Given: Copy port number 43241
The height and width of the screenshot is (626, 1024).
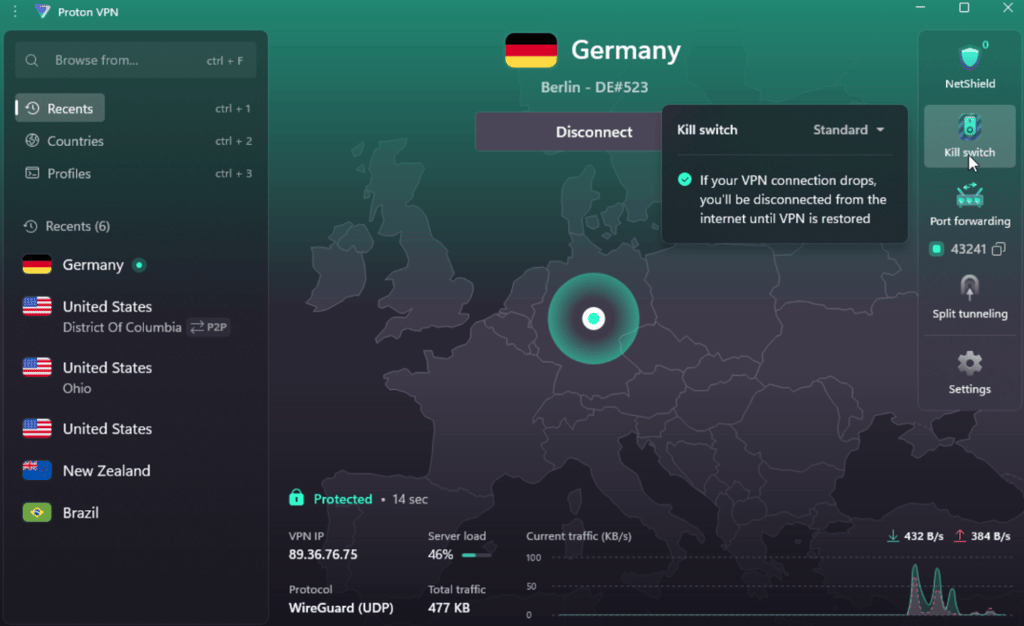Looking at the screenshot, I should [x=999, y=249].
